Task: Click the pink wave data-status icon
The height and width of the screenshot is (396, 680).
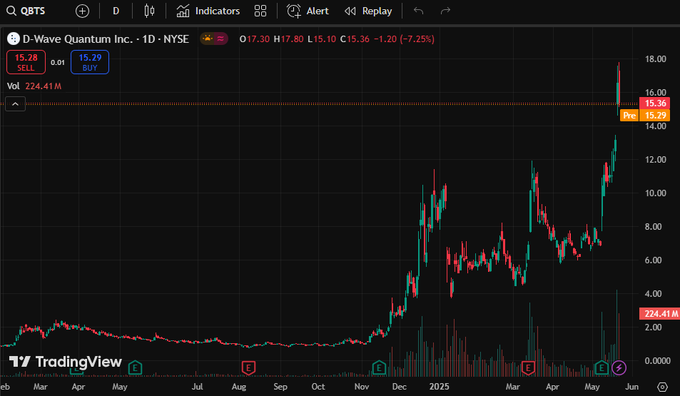Action: click(221, 39)
